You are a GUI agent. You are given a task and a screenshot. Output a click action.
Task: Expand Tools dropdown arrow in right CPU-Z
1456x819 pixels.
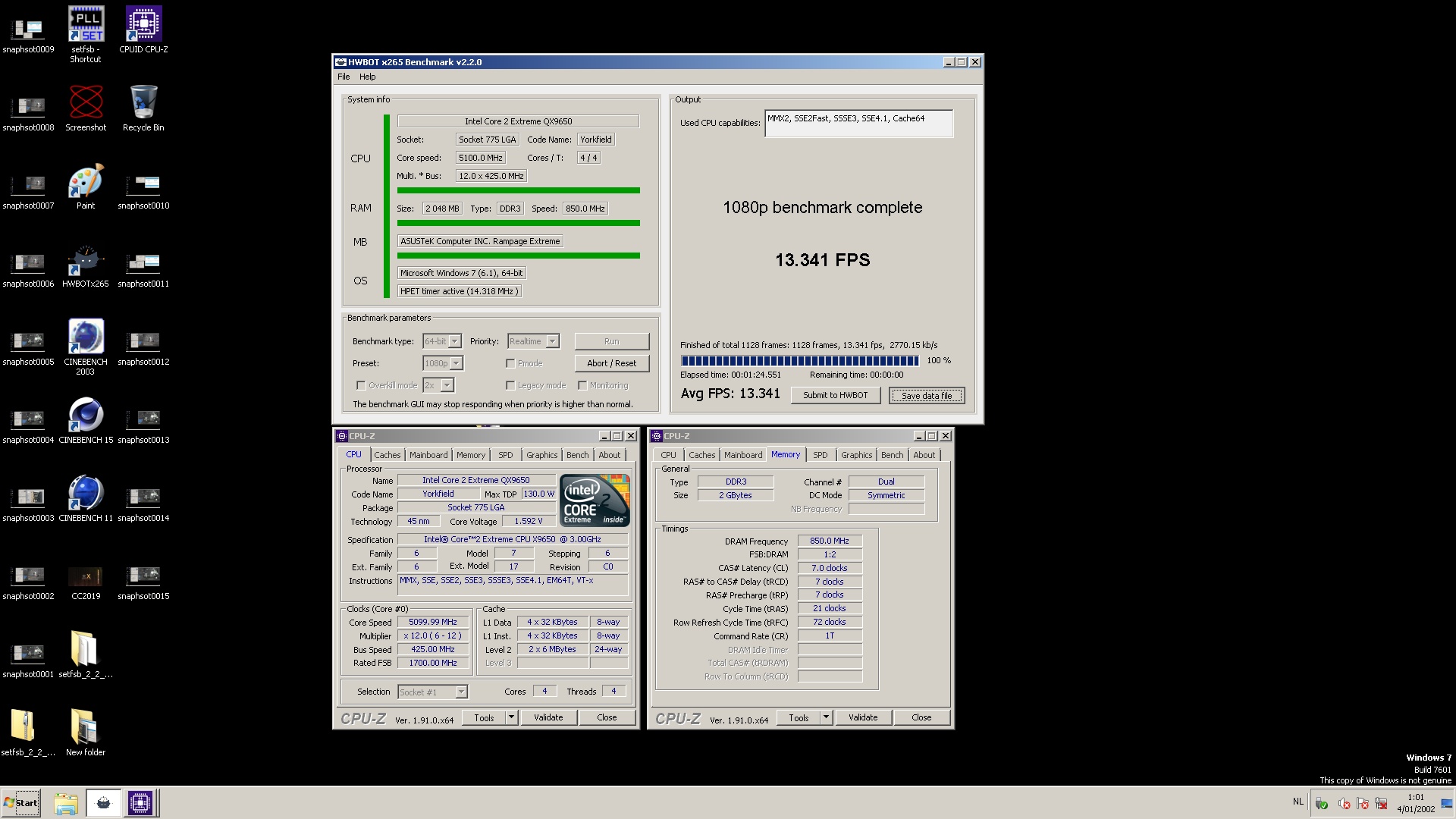[826, 717]
